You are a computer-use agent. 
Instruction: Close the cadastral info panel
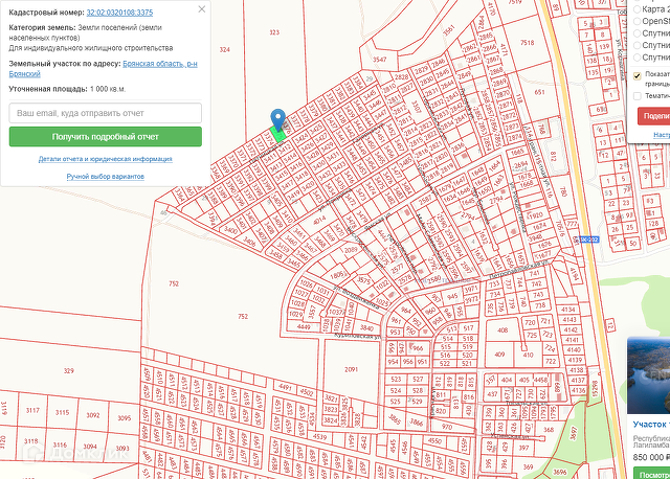202,9
